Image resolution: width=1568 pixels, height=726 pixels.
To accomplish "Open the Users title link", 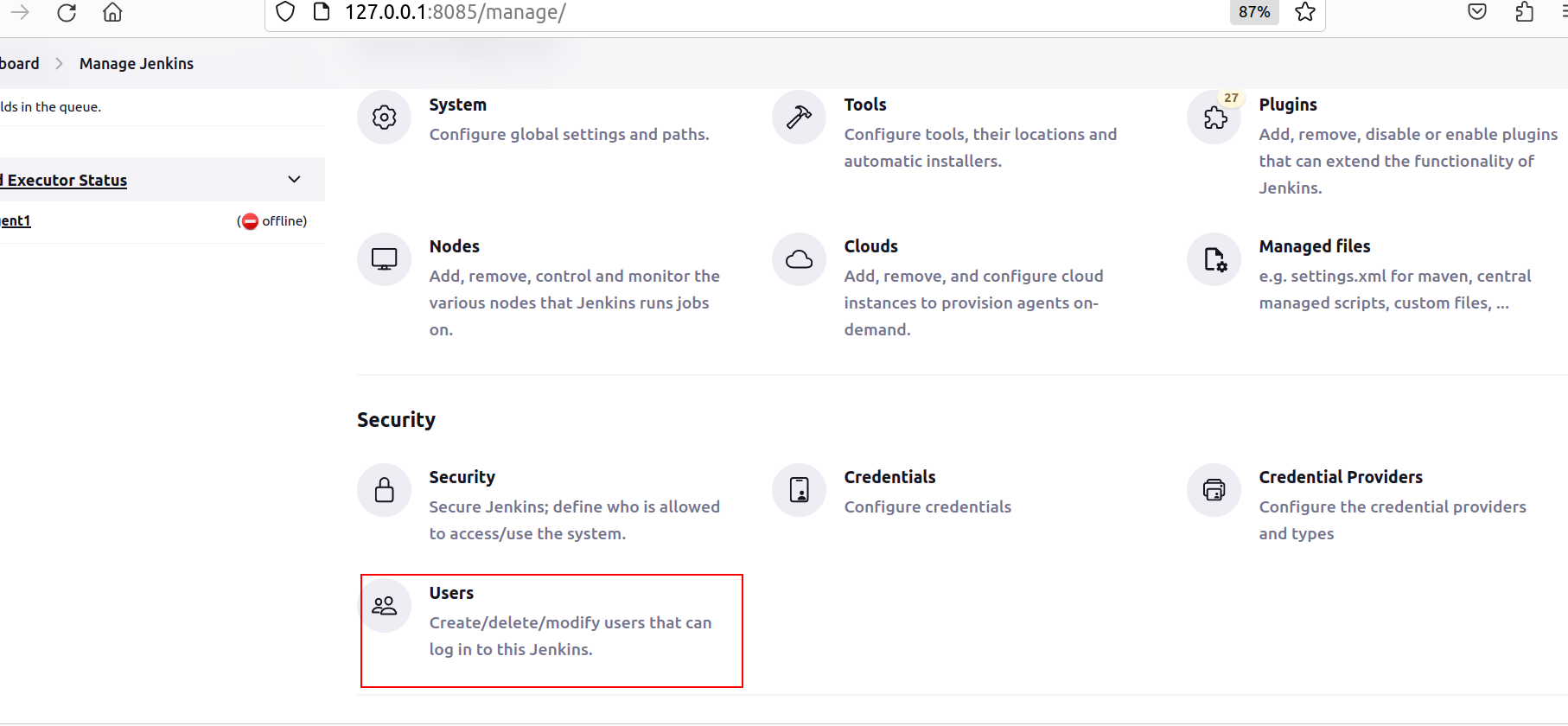I will (451, 593).
